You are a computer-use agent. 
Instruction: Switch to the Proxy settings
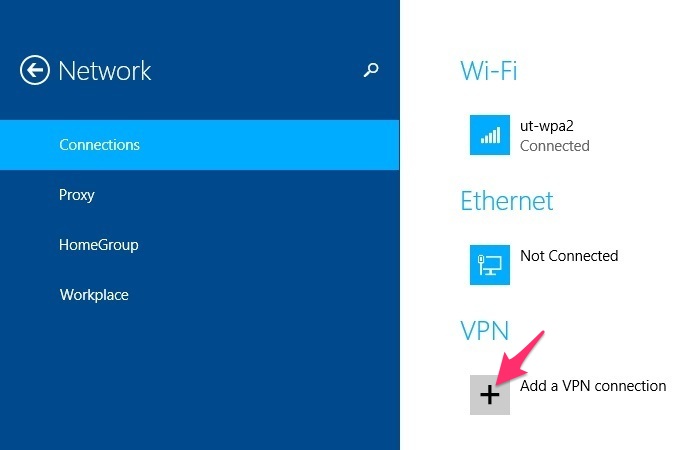pyautogui.click(x=77, y=195)
